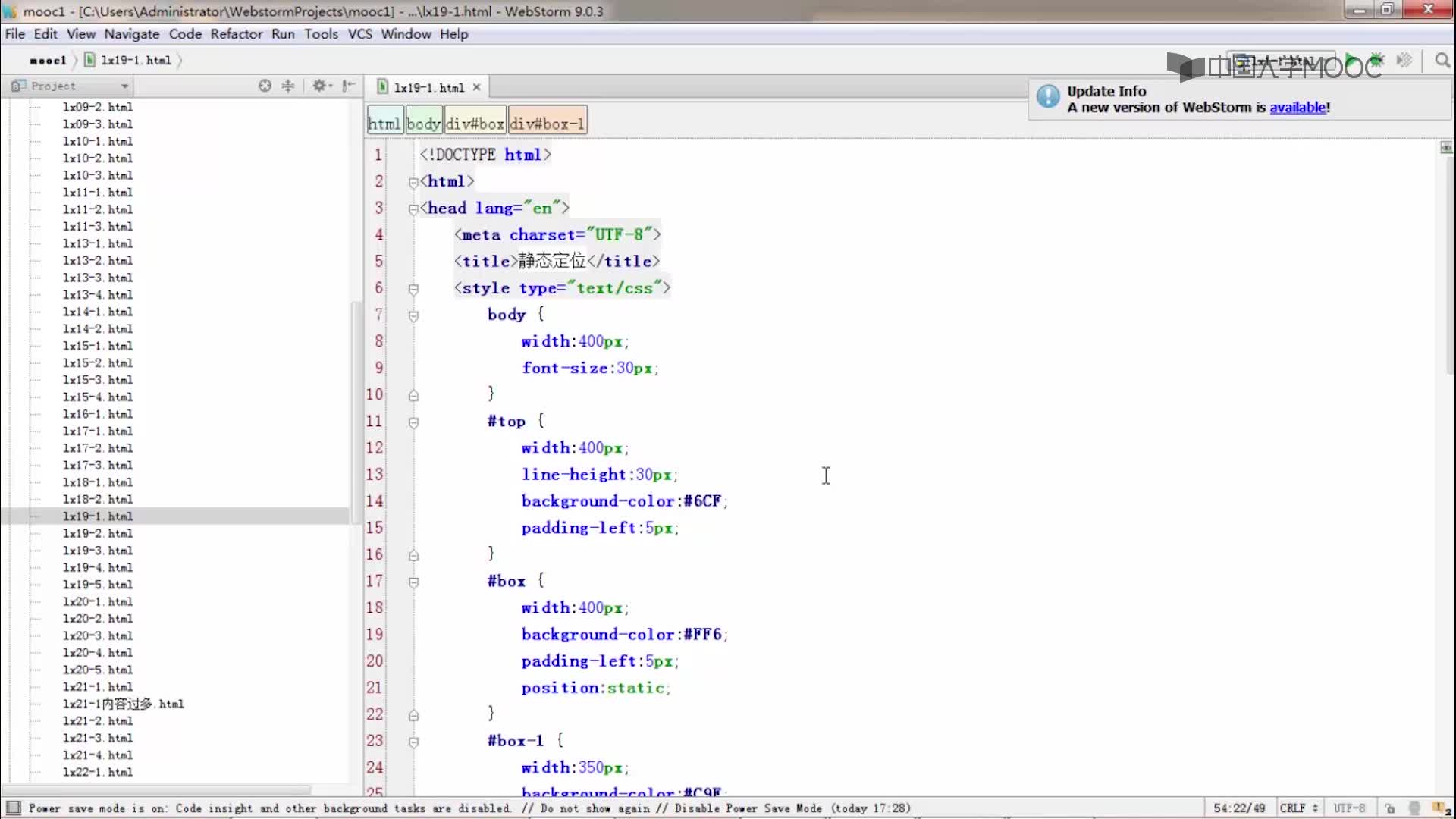This screenshot has width=1456, height=819.
Task: Collapse the head tag fold on line 3
Action: click(x=413, y=209)
